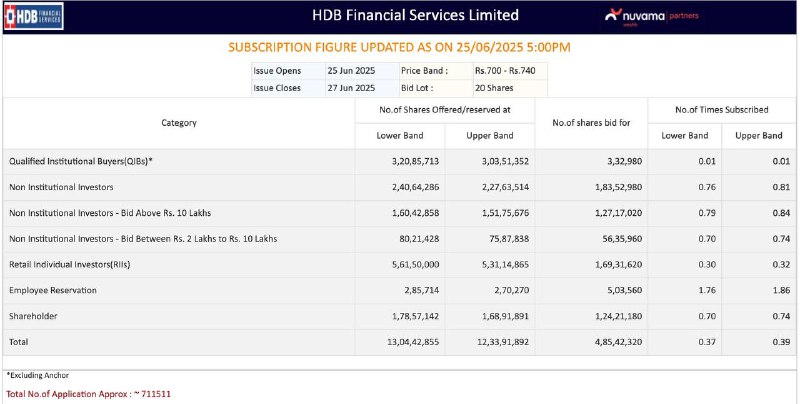Viewport: 800px width, 404px height.
Task: Click the HDB Financial Services logo
Action: (x=34, y=16)
